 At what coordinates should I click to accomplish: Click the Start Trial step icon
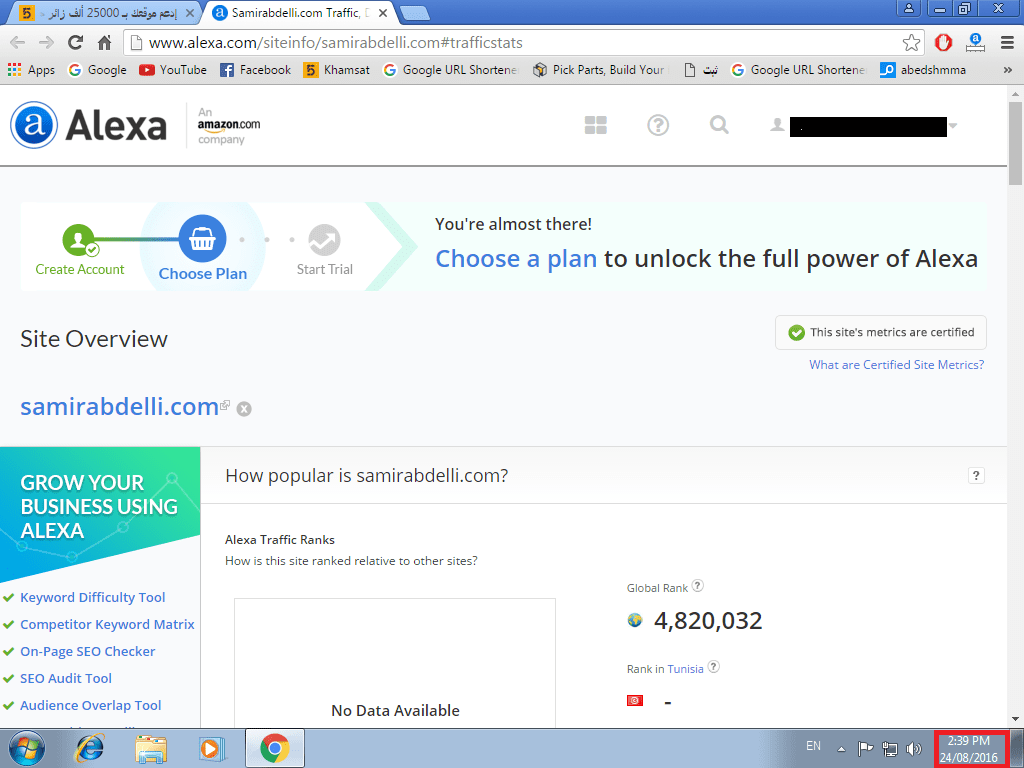click(325, 240)
